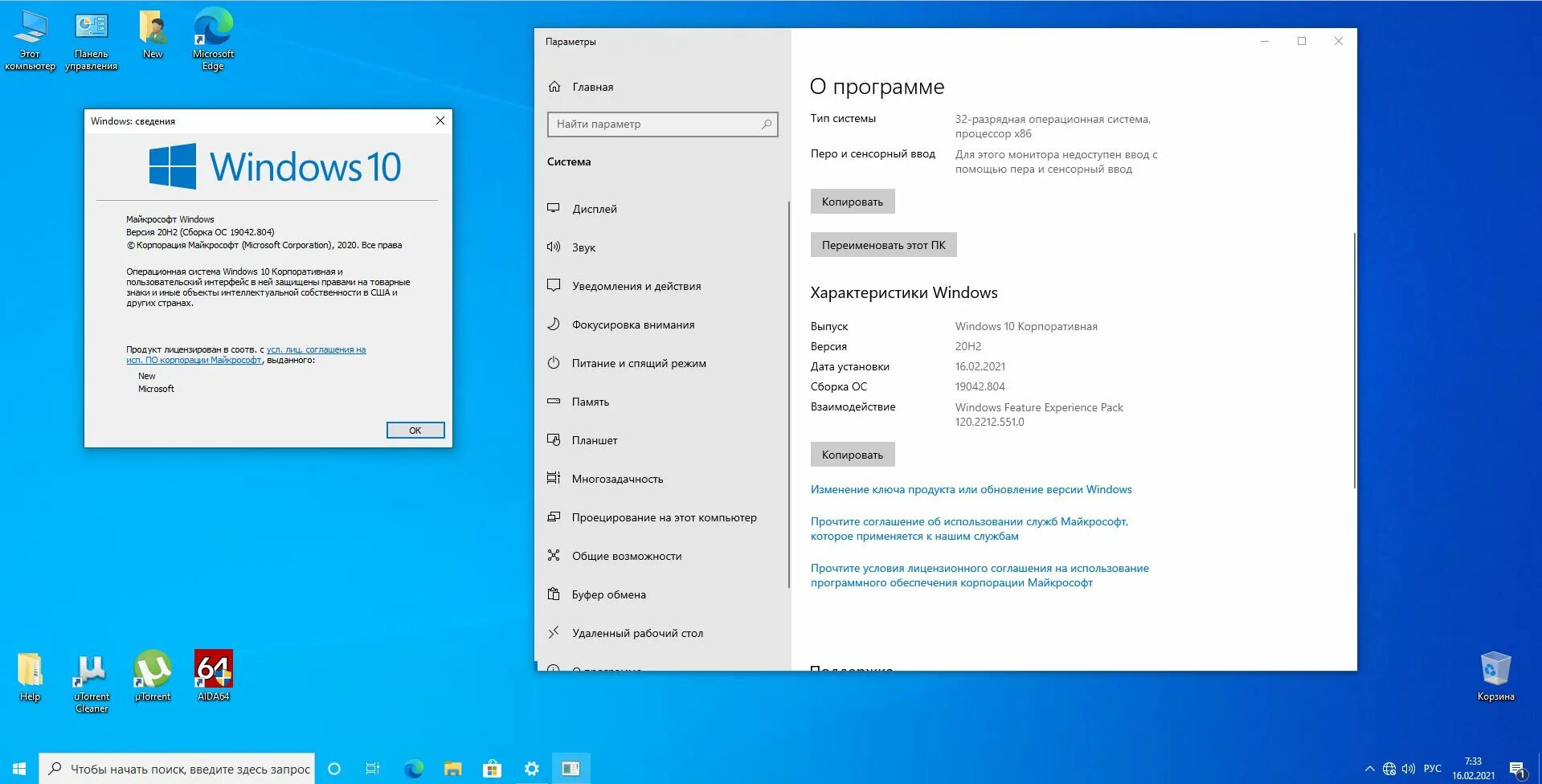The image size is (1542, 784).
Task: Select the Help folder on desktop
Action: pos(30,677)
